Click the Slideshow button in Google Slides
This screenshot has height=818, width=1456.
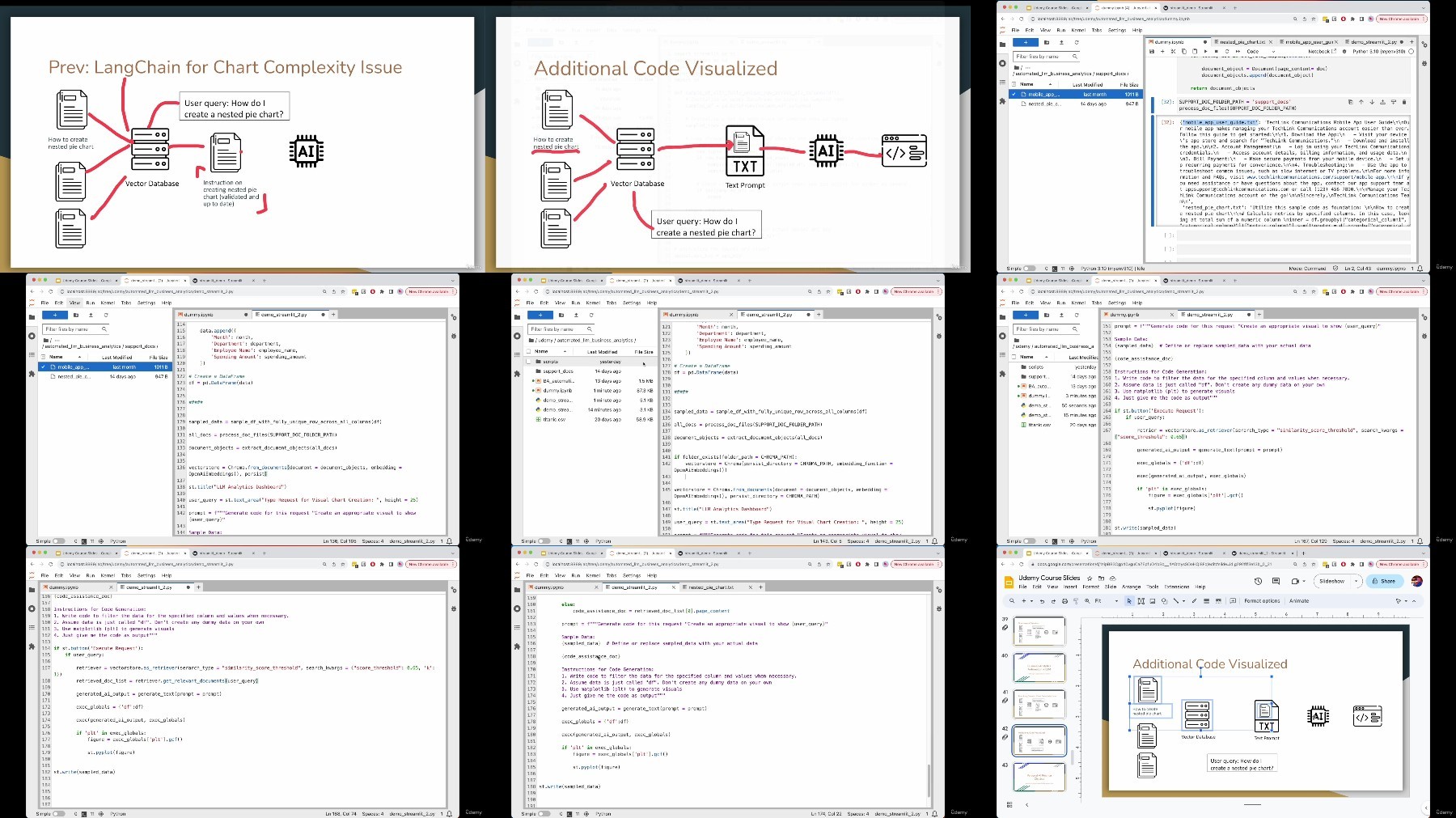tap(1331, 581)
